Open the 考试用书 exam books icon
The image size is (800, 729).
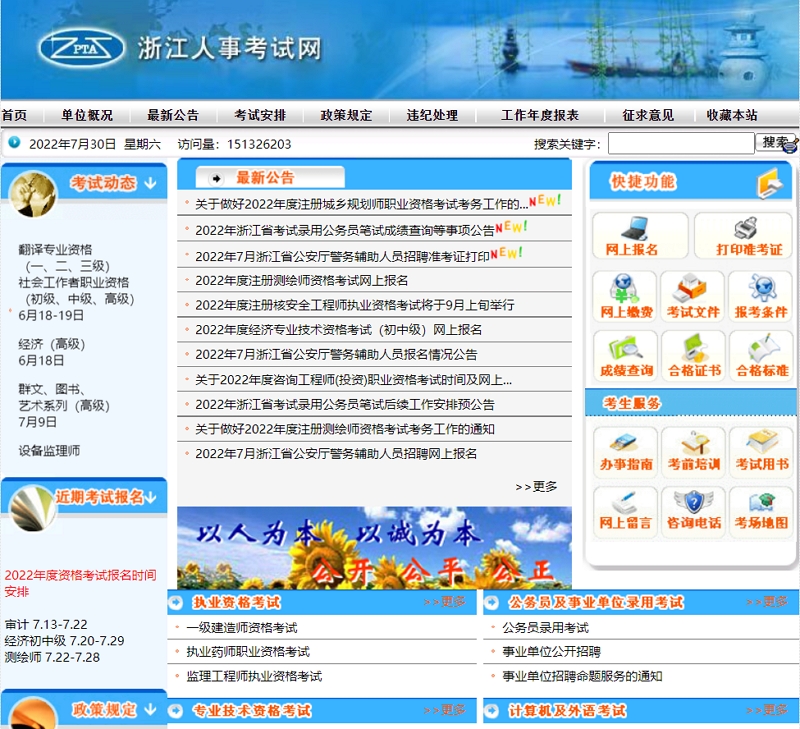point(761,452)
